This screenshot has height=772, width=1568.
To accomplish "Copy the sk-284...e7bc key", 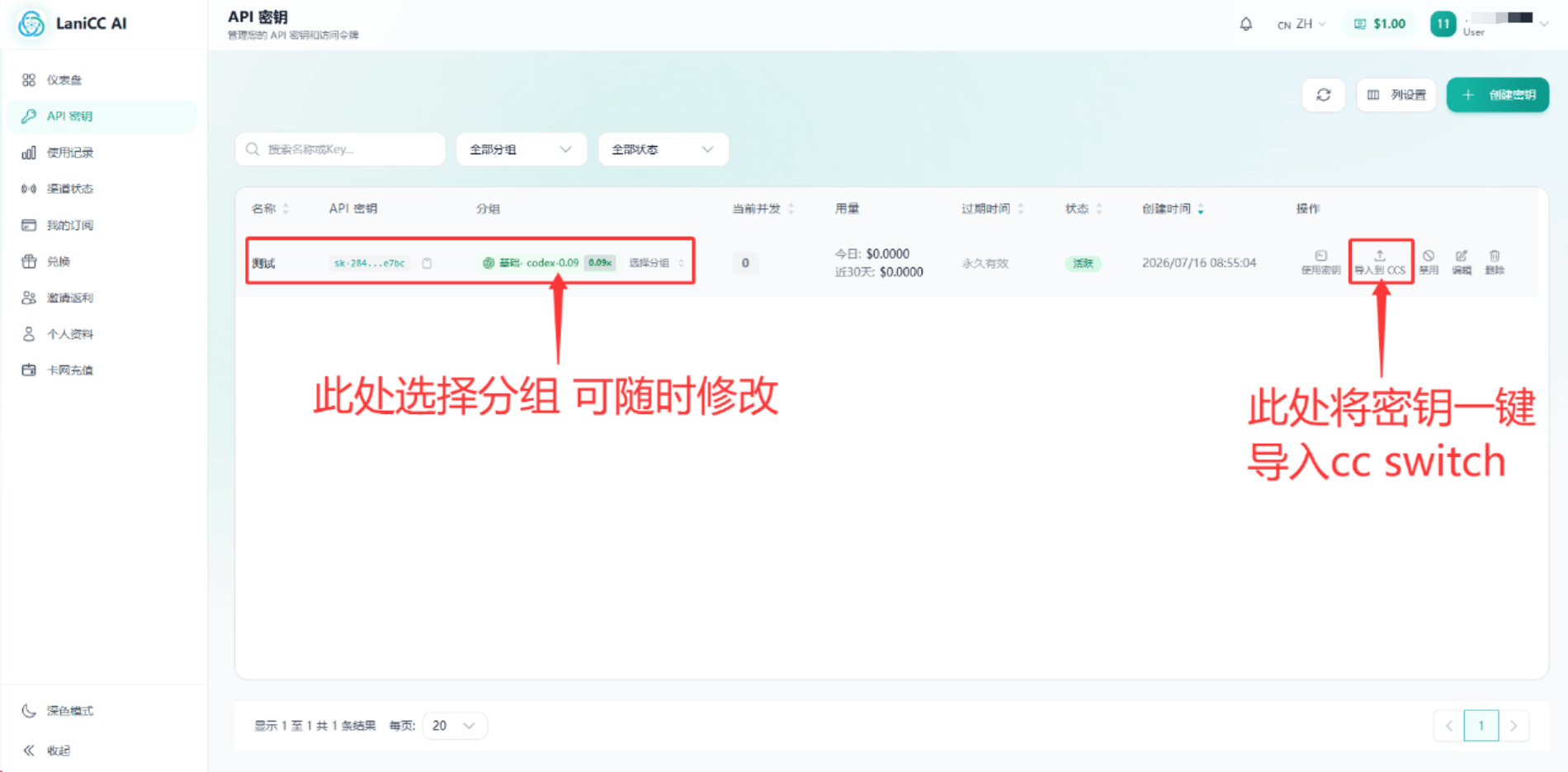I will coord(427,263).
